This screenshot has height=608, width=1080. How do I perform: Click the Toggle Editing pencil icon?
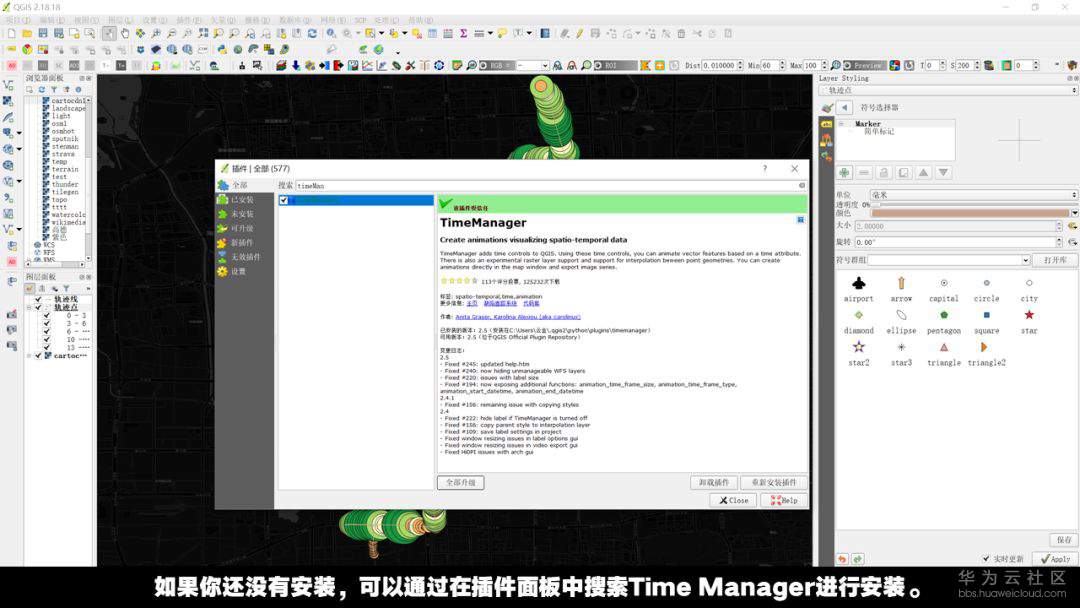(579, 33)
